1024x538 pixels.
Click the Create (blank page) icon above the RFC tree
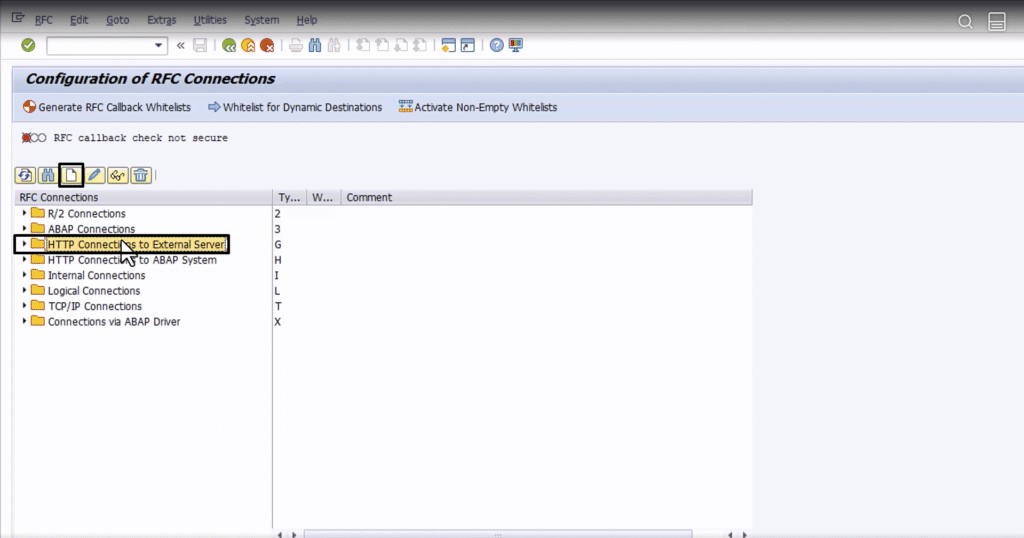[71, 175]
